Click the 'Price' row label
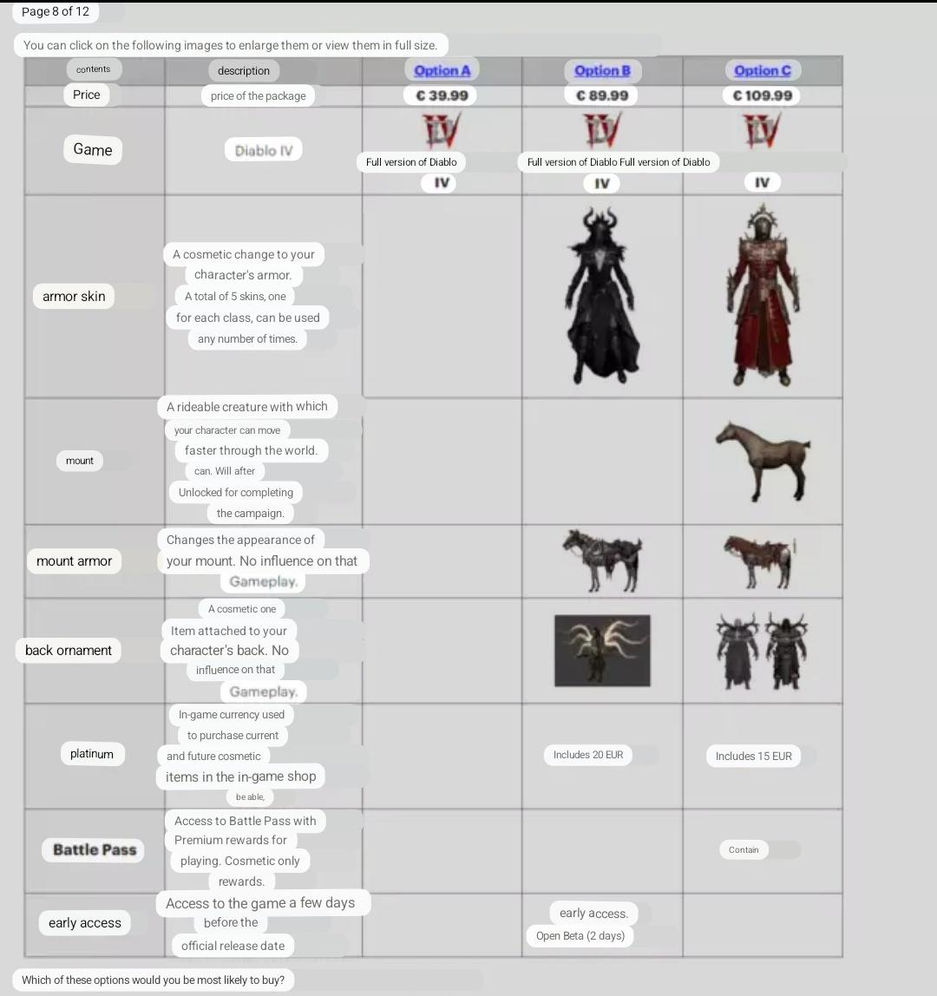Viewport: 937px width, 996px height. (86, 95)
